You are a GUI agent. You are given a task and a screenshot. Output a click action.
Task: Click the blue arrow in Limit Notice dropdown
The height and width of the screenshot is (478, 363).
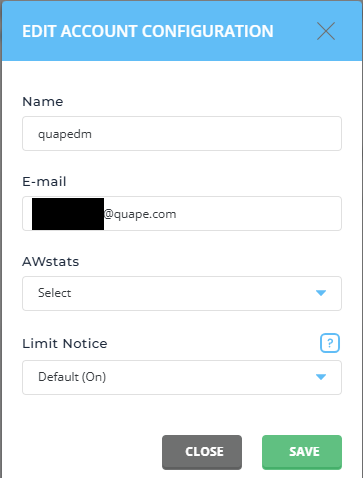321,377
